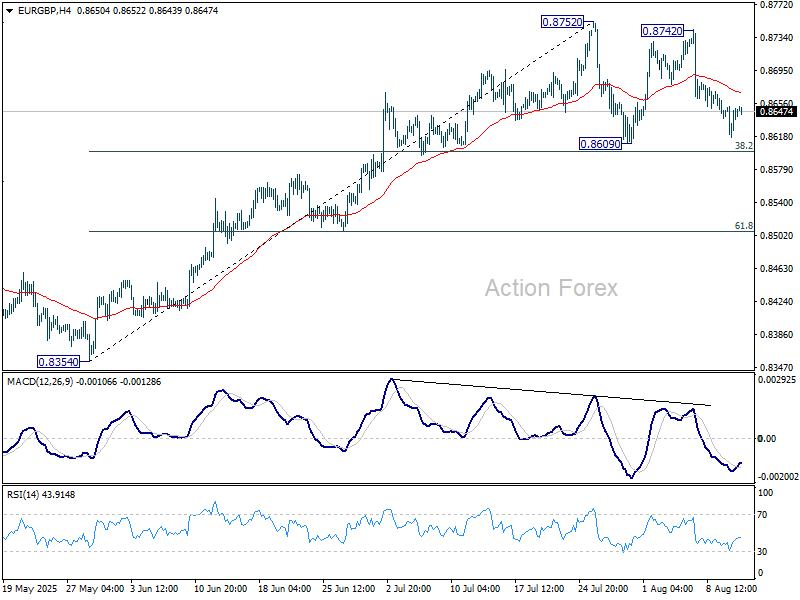Click the 0.002925 MACD scale value
This screenshot has height=600, width=800.
click(x=777, y=380)
